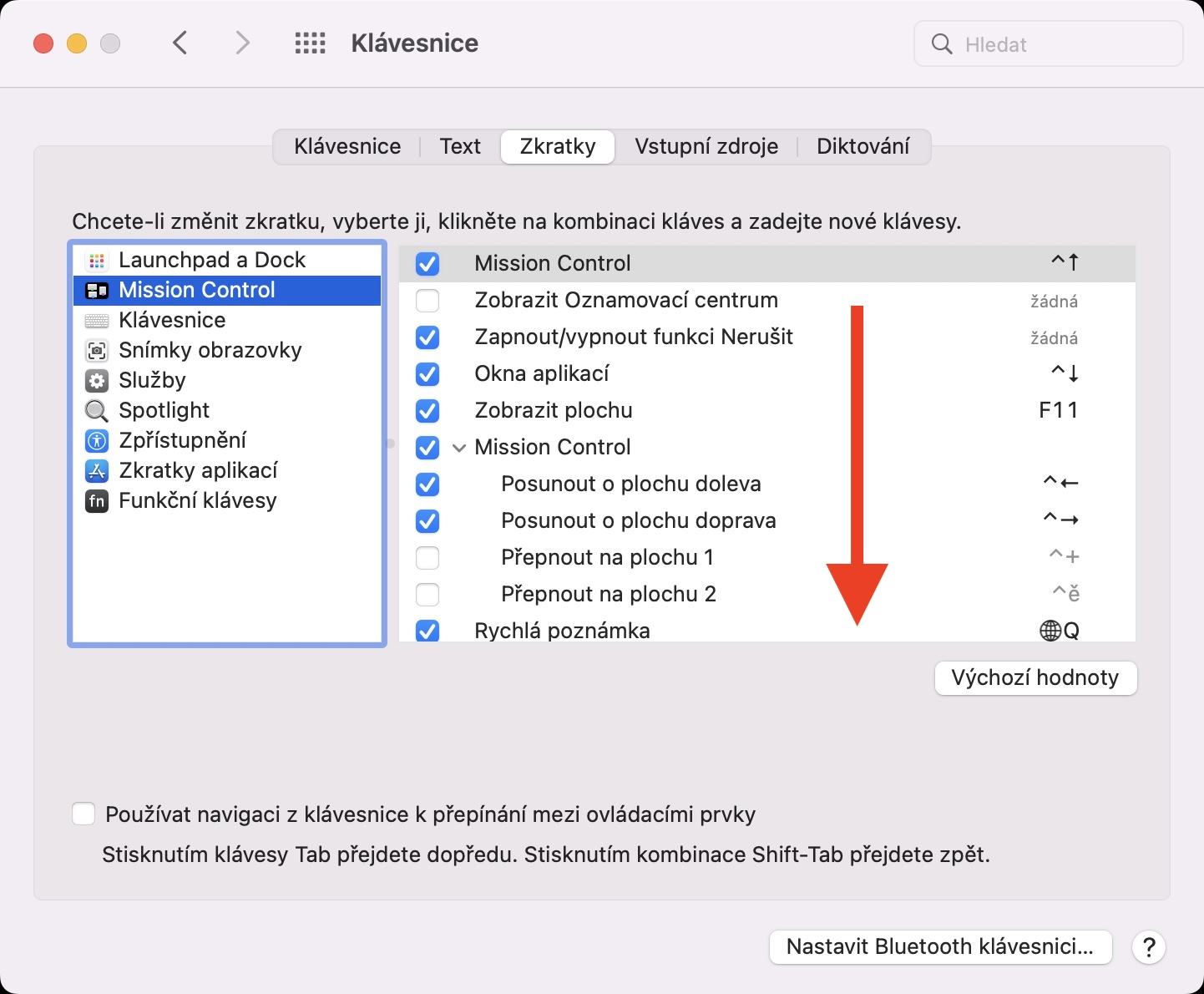The image size is (1204, 994).
Task: Uncheck the Rychlá poznámka shortcut
Action: (x=427, y=631)
